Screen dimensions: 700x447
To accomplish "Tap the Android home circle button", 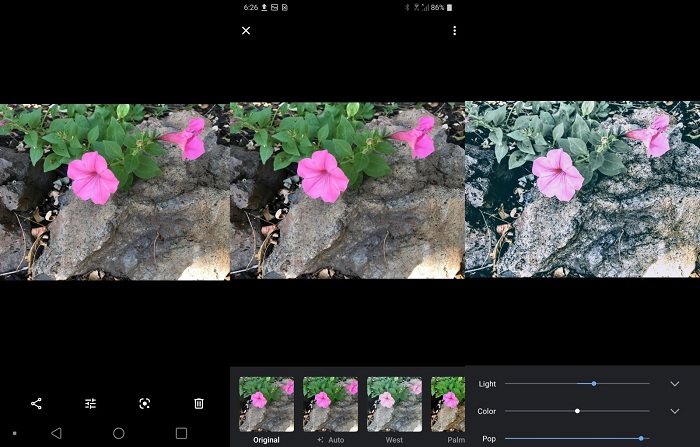I will point(119,433).
